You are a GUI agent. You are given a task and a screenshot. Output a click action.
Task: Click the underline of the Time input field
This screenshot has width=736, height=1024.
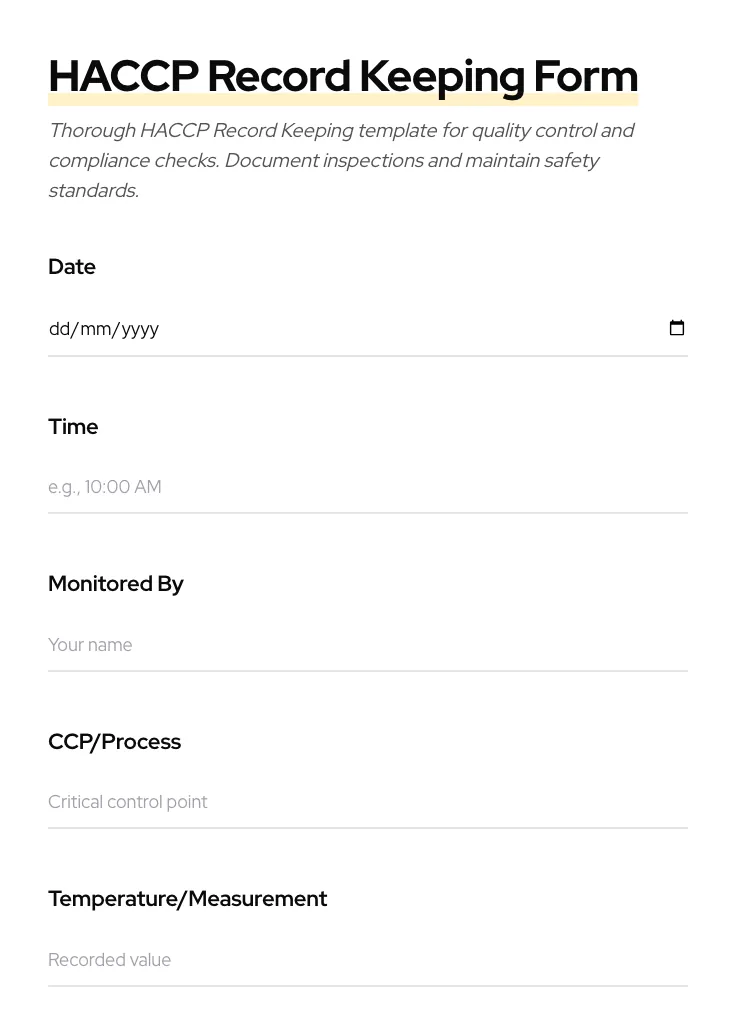(x=368, y=512)
